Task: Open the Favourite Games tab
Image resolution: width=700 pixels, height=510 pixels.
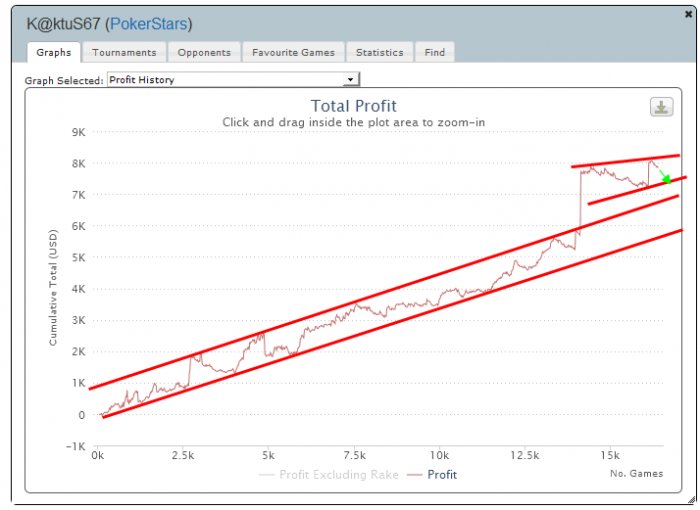Action: 293,52
